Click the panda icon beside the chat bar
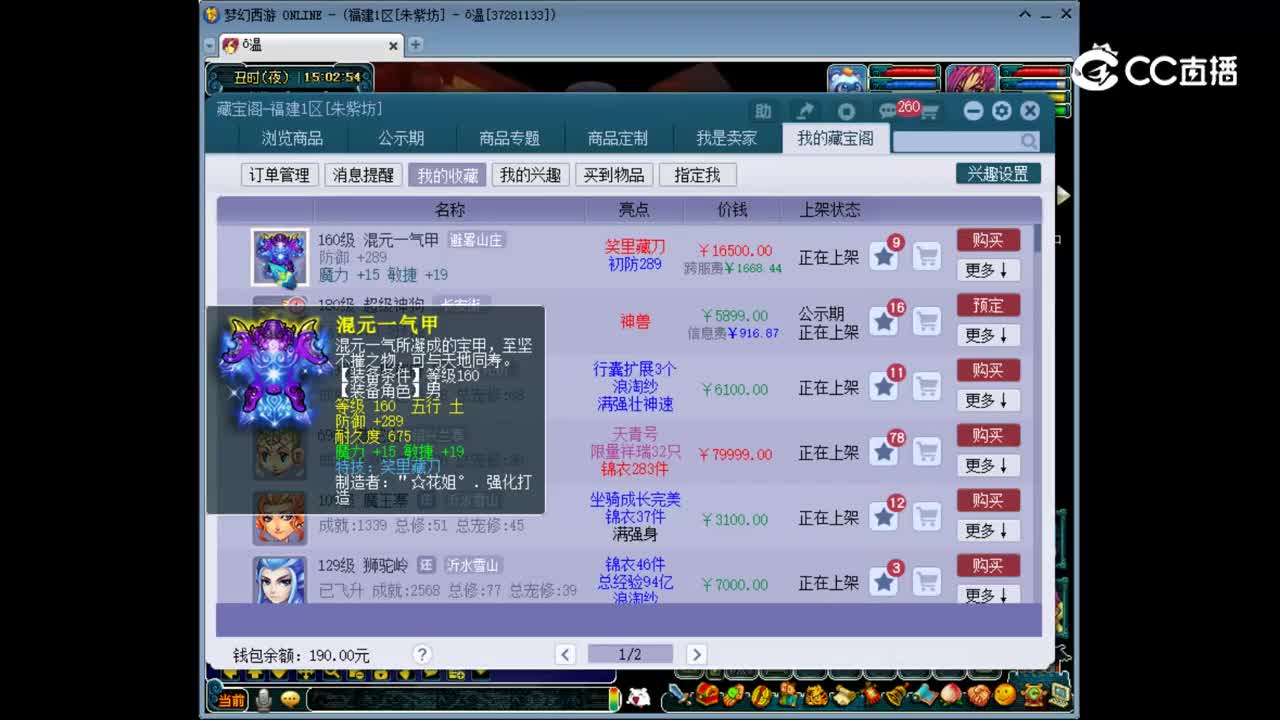This screenshot has height=720, width=1280. point(638,697)
